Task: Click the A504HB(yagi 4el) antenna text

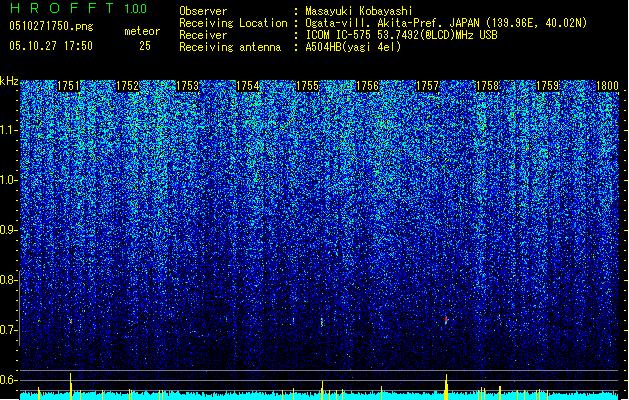Action: pyautogui.click(x=353, y=47)
